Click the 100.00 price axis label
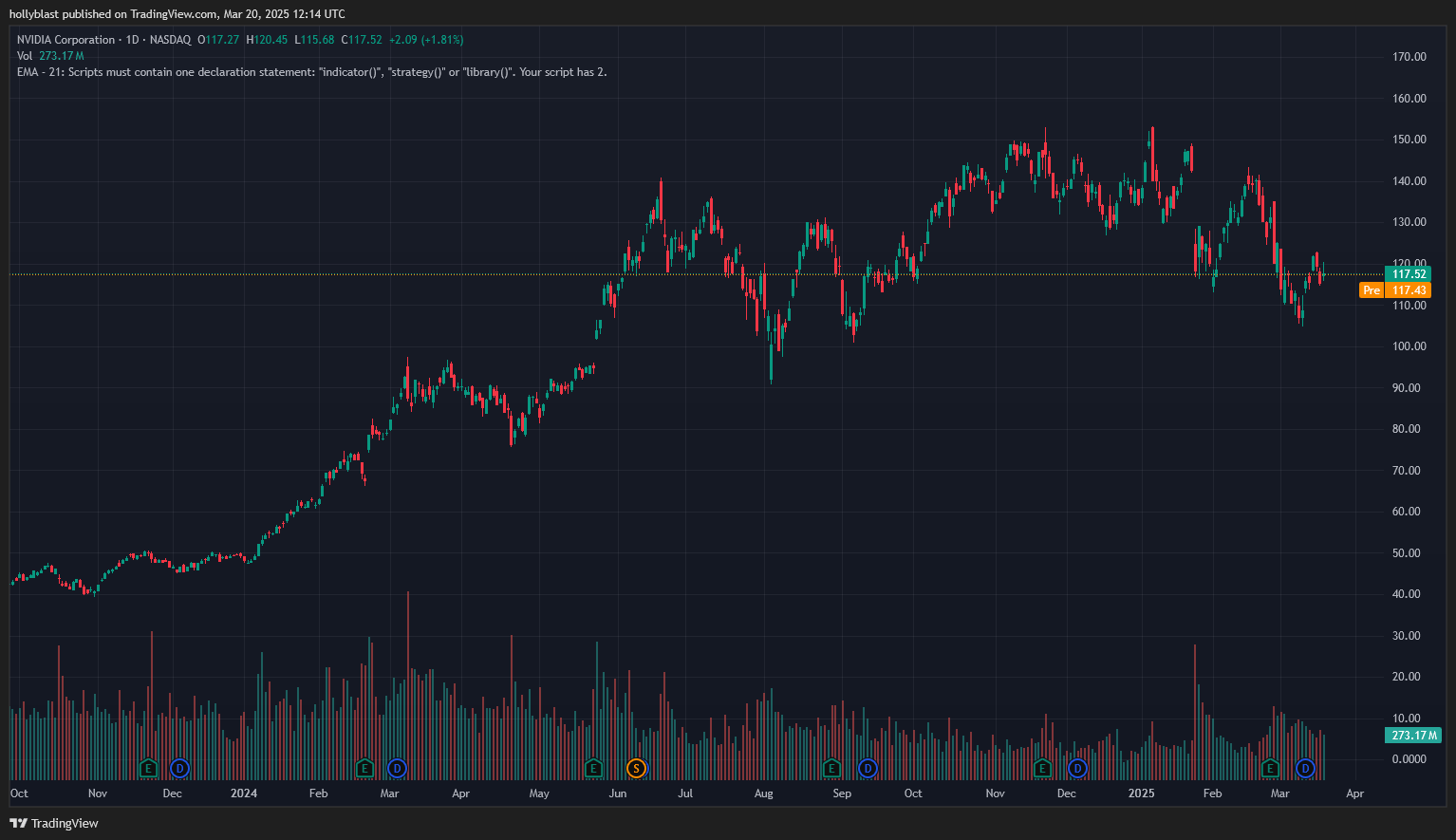The image size is (1456, 840). click(1409, 346)
